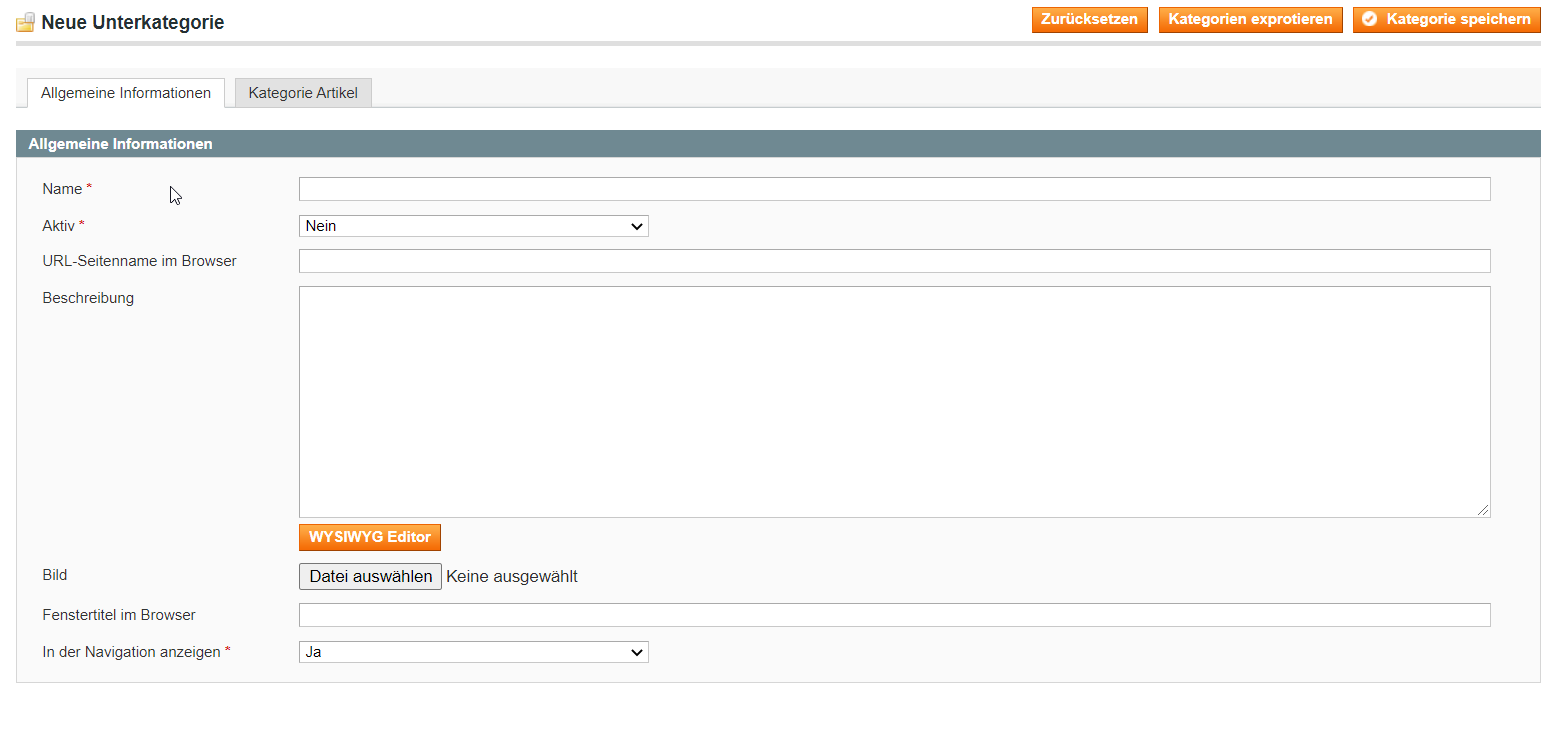
Task: Click the In der Navigation anzeigen label
Action: [x=131, y=652]
